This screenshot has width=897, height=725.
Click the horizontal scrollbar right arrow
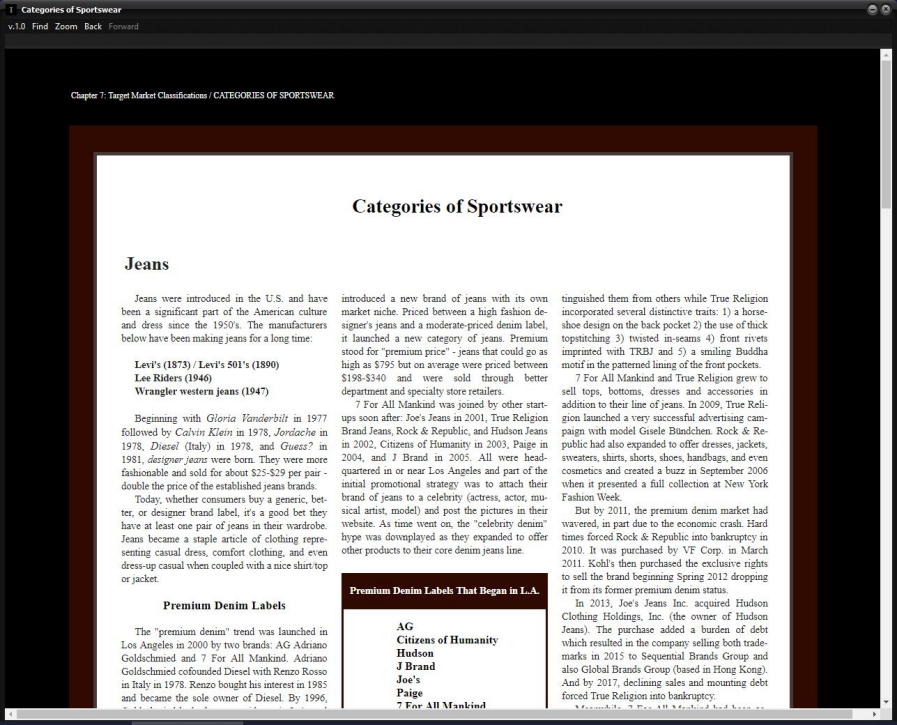click(875, 714)
